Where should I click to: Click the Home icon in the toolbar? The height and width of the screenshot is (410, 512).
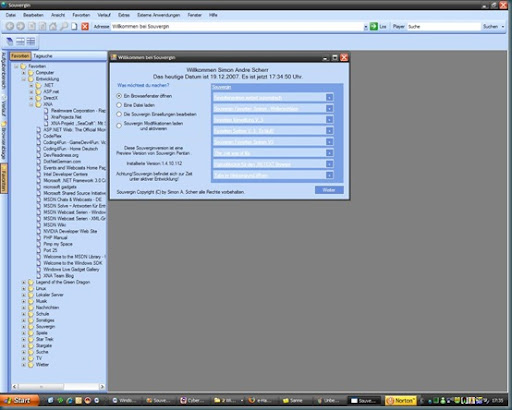point(53,26)
